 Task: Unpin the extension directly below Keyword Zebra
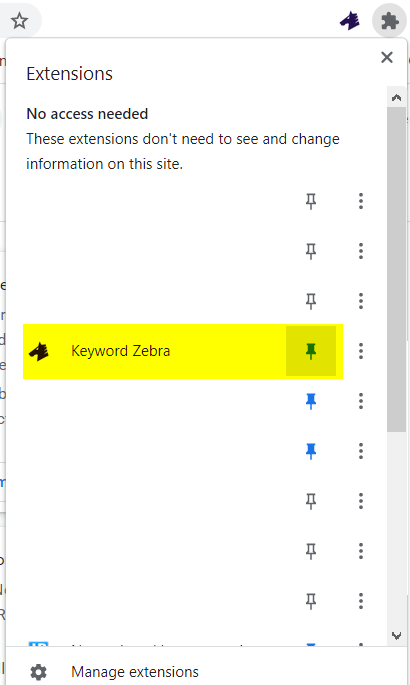click(x=311, y=401)
